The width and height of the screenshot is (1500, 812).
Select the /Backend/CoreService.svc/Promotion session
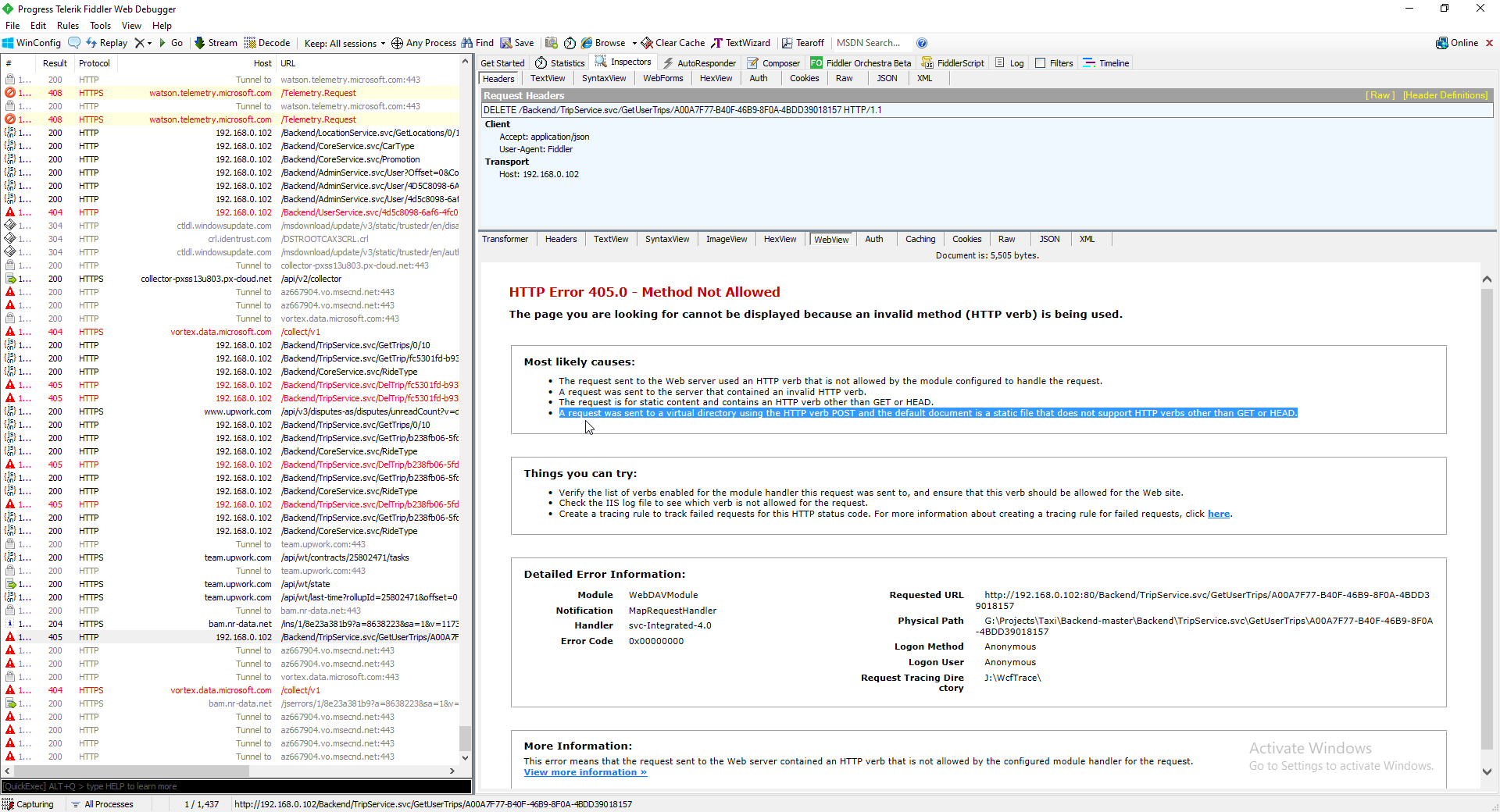point(230,159)
